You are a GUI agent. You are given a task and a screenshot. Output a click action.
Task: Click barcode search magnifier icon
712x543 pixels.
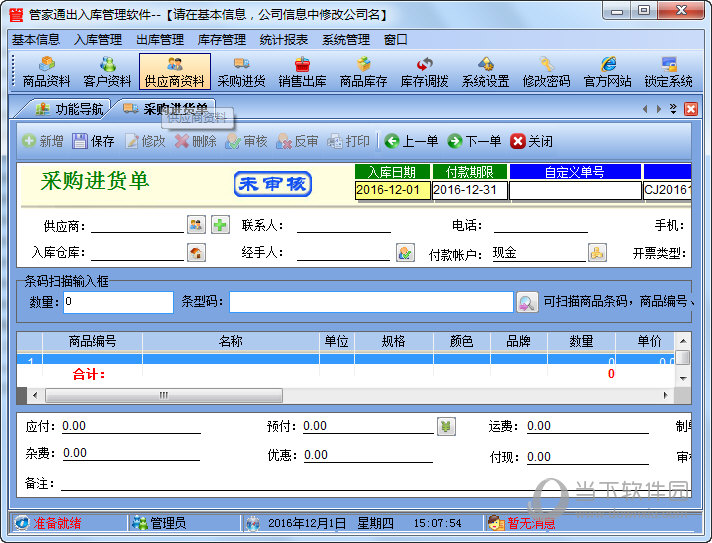pyautogui.click(x=527, y=302)
